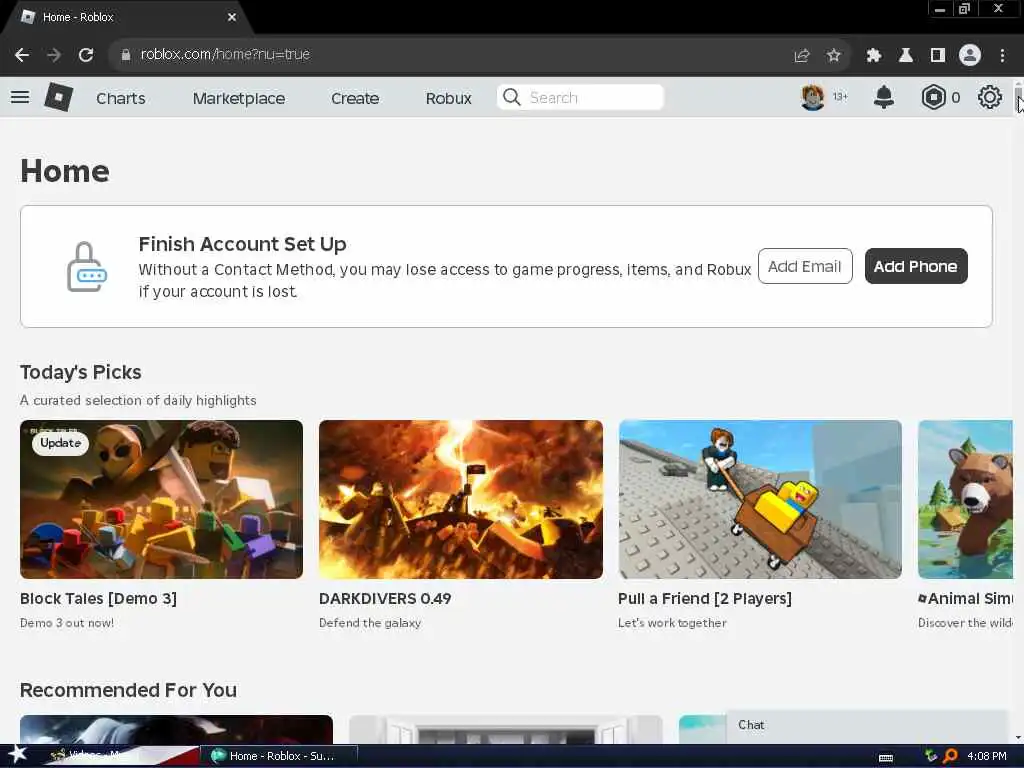Screen dimensions: 1024x768
Task: Open the Create tab
Action: 355,99
